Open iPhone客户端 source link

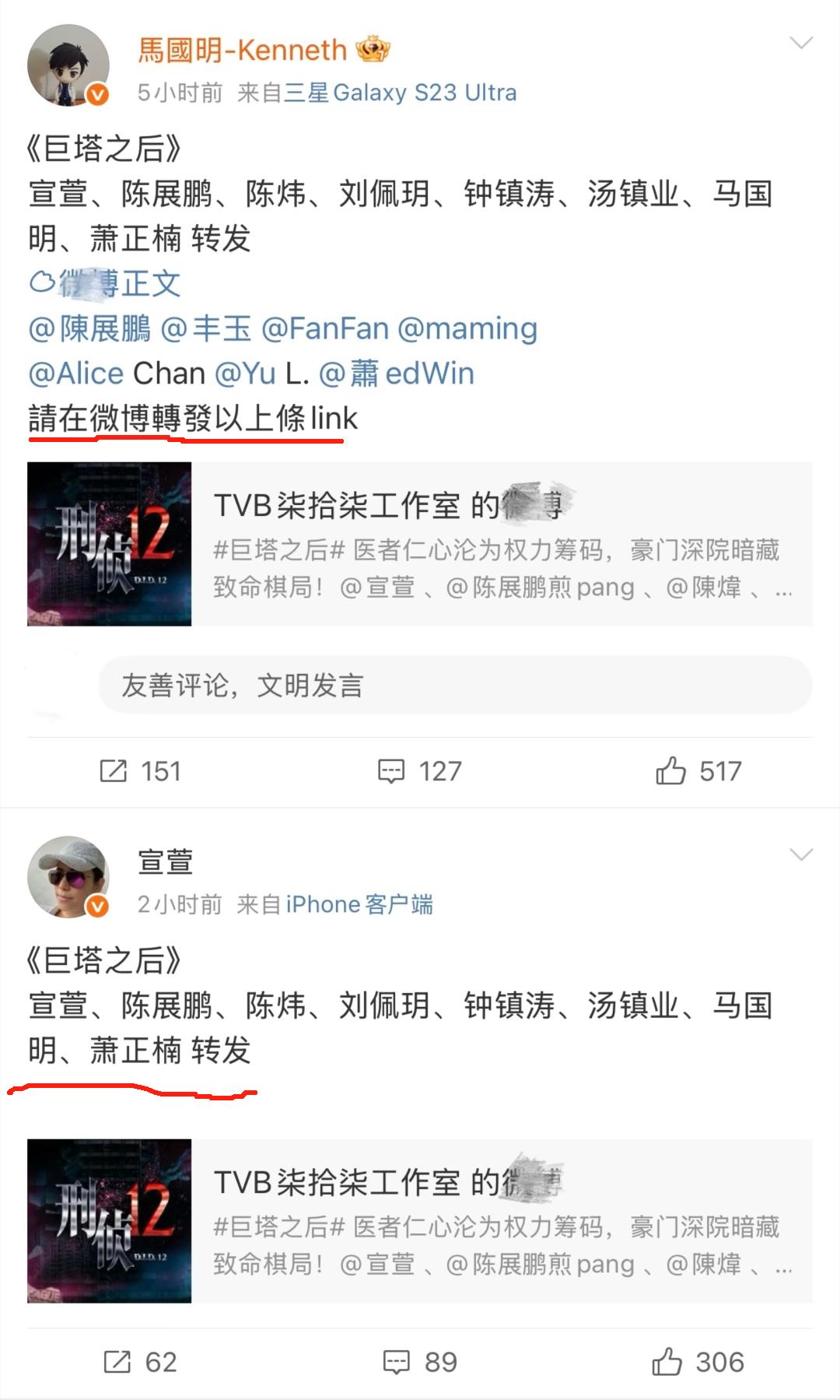[359, 904]
